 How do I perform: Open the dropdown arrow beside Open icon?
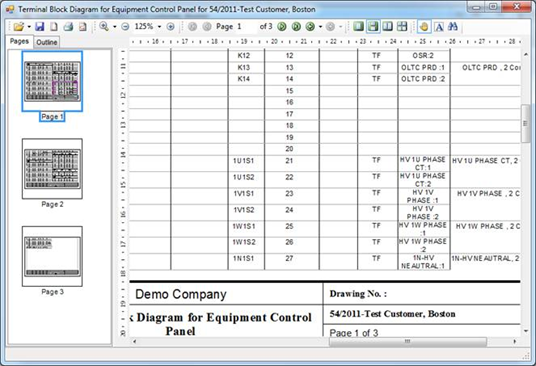[x=29, y=27]
